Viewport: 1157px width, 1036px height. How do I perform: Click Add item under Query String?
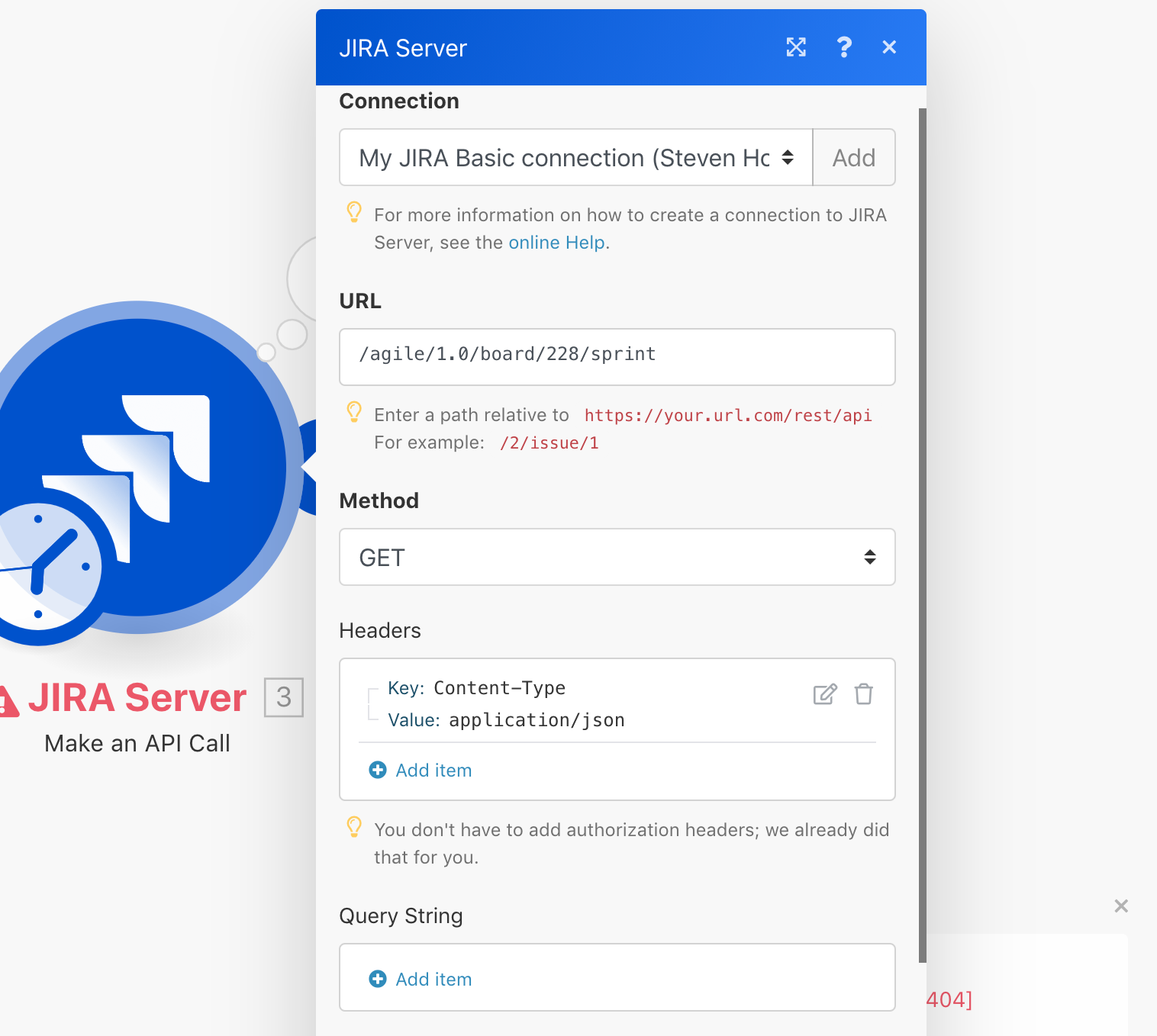(x=433, y=978)
